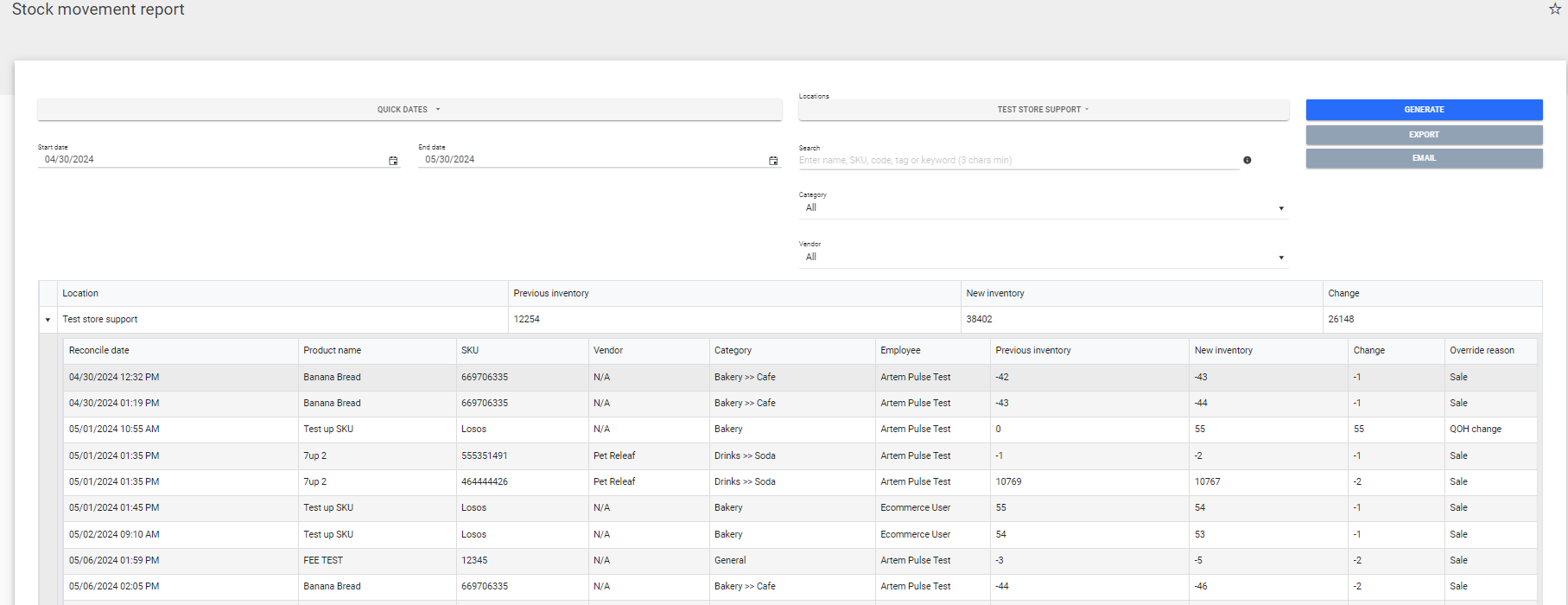Email the report
The image size is (1568, 605).
click(x=1424, y=158)
